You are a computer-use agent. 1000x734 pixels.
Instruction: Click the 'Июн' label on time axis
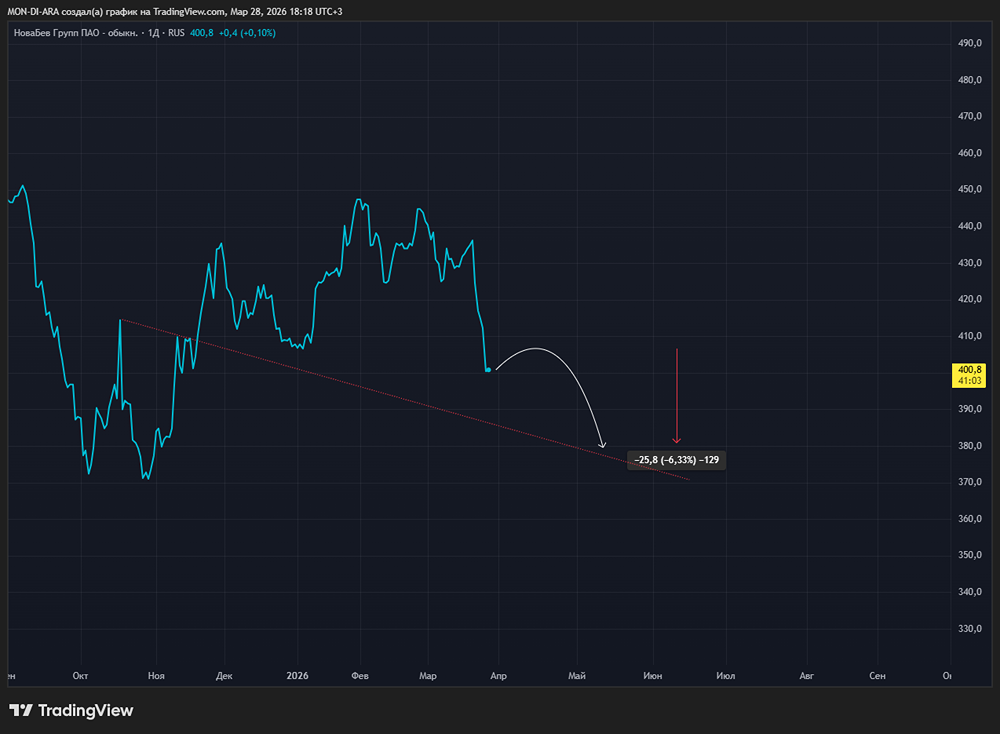click(652, 676)
